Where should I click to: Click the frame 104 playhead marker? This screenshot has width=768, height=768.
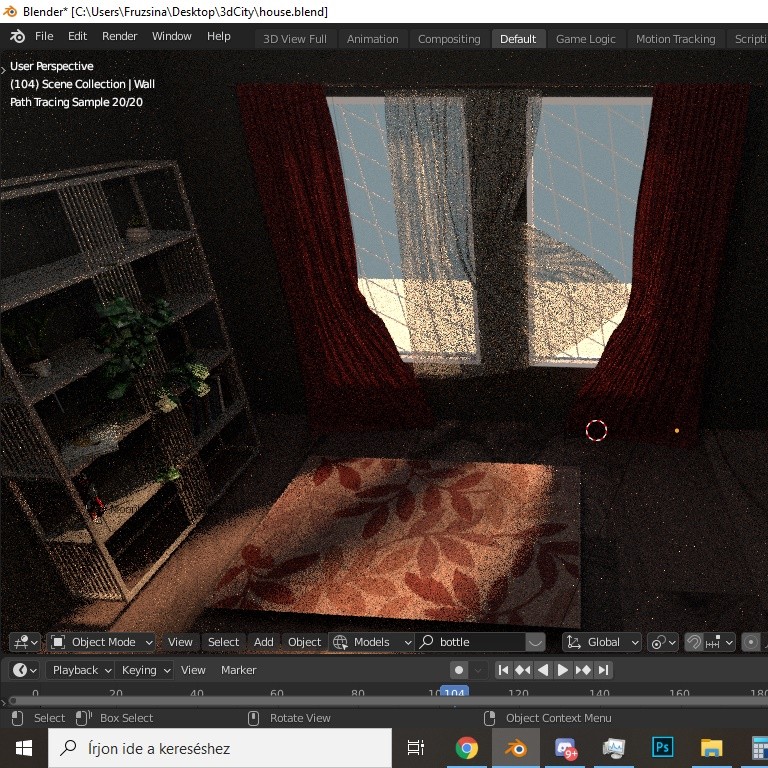[455, 692]
